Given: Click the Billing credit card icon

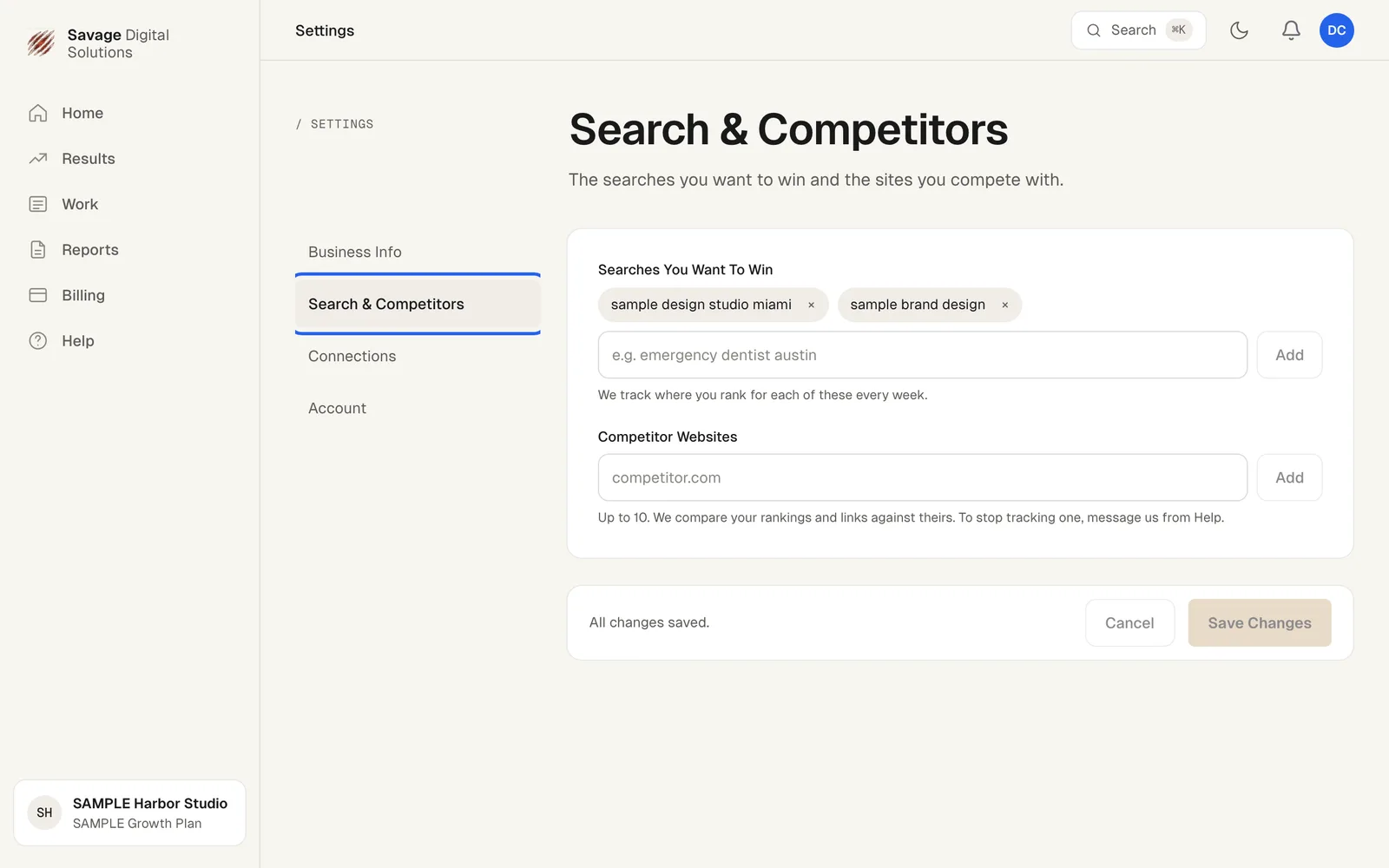Looking at the screenshot, I should pos(38,295).
